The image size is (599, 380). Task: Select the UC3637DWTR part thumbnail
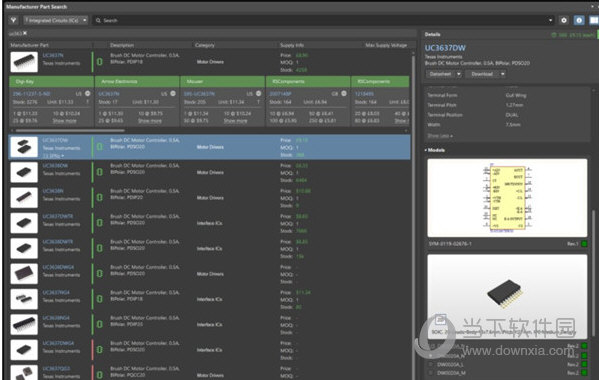[24, 223]
